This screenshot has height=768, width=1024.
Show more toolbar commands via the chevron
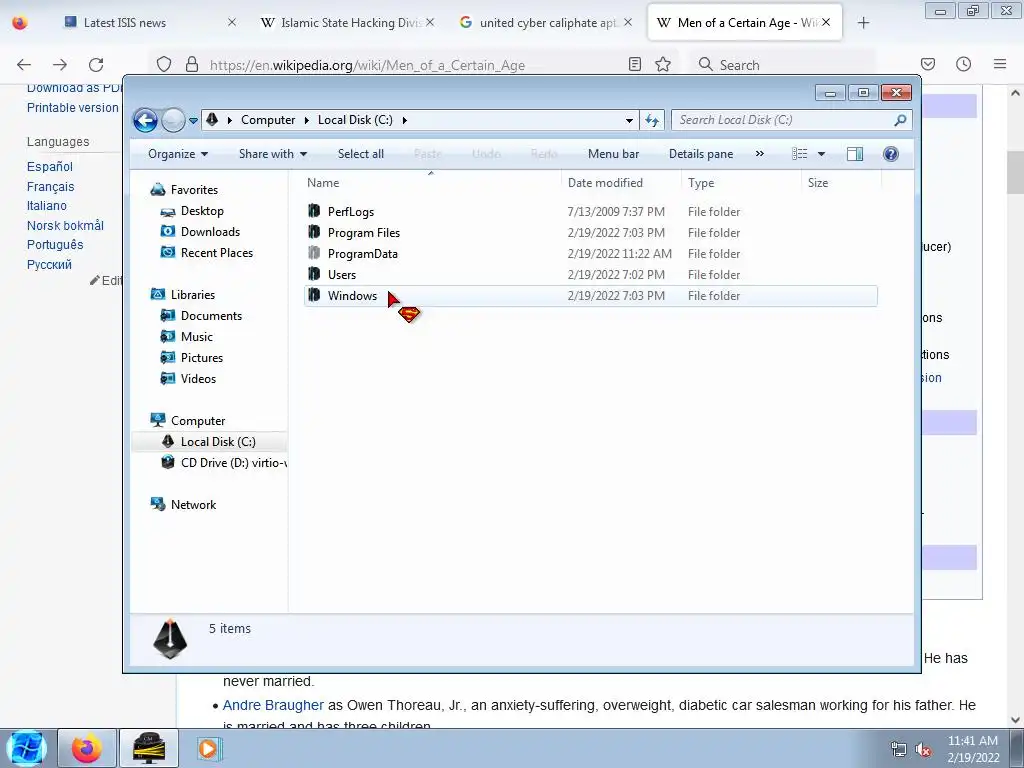pos(760,154)
